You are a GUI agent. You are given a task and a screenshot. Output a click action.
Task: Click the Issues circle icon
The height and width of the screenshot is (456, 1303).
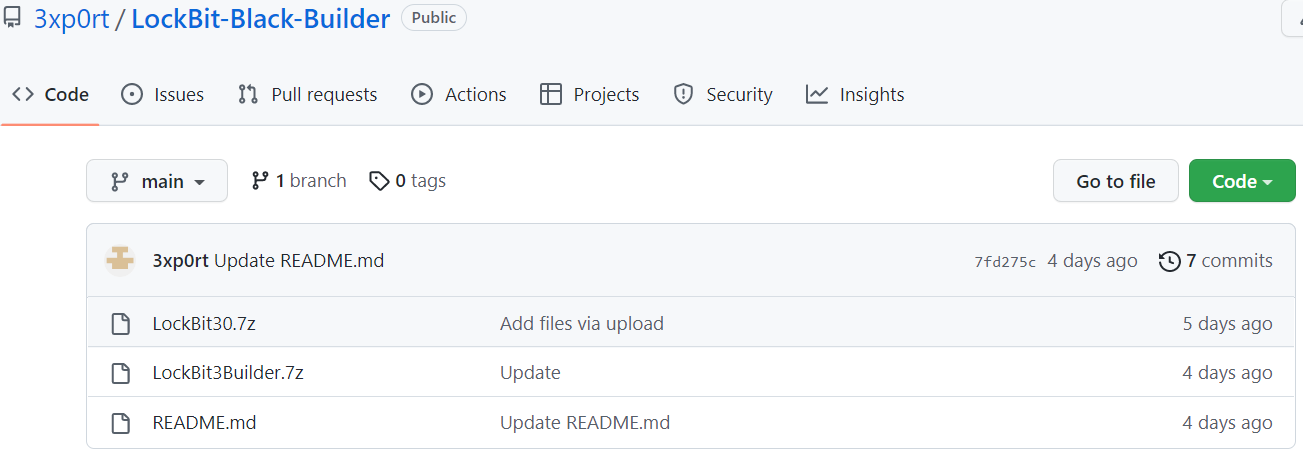[132, 94]
